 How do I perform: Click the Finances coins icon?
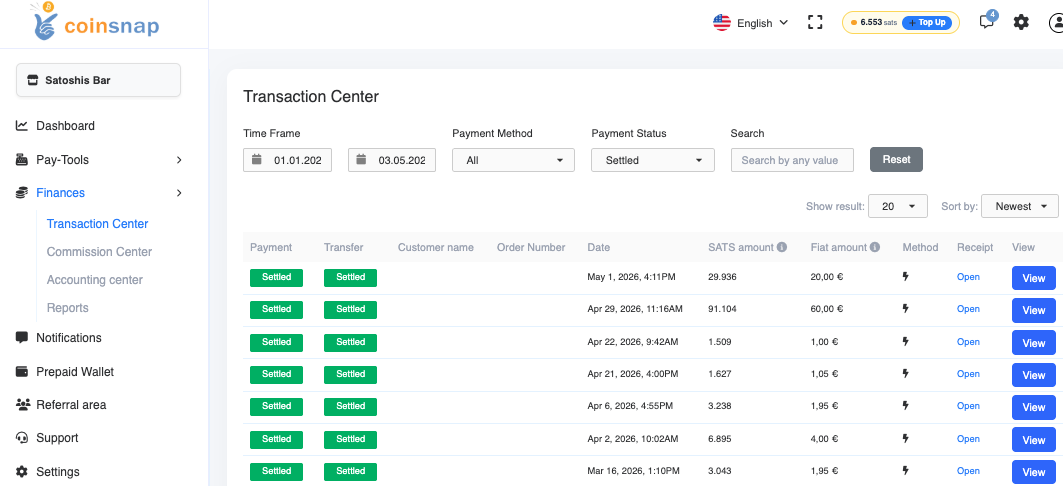click(22, 193)
